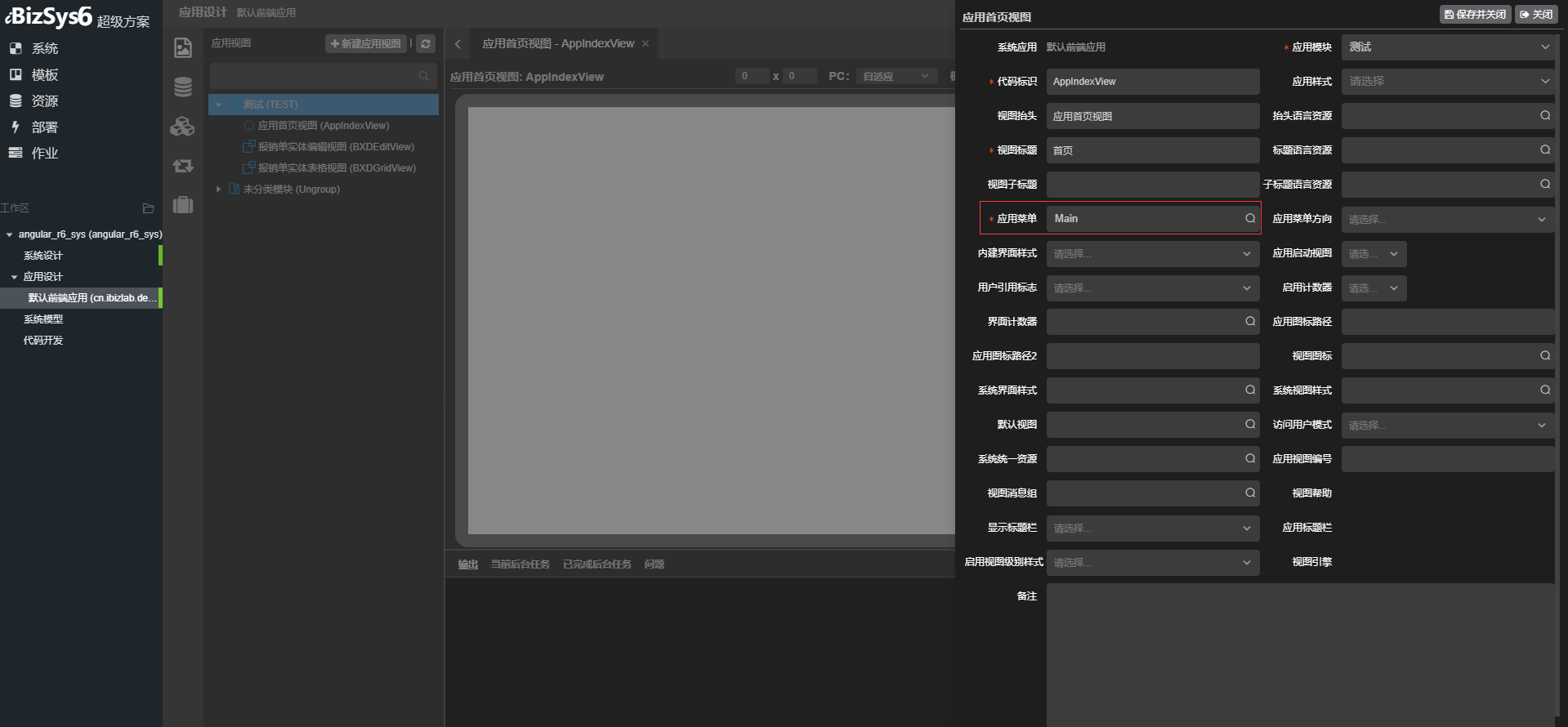The image size is (1568, 727).
Task: Click the image view sidebar icon
Action: pyautogui.click(x=183, y=47)
